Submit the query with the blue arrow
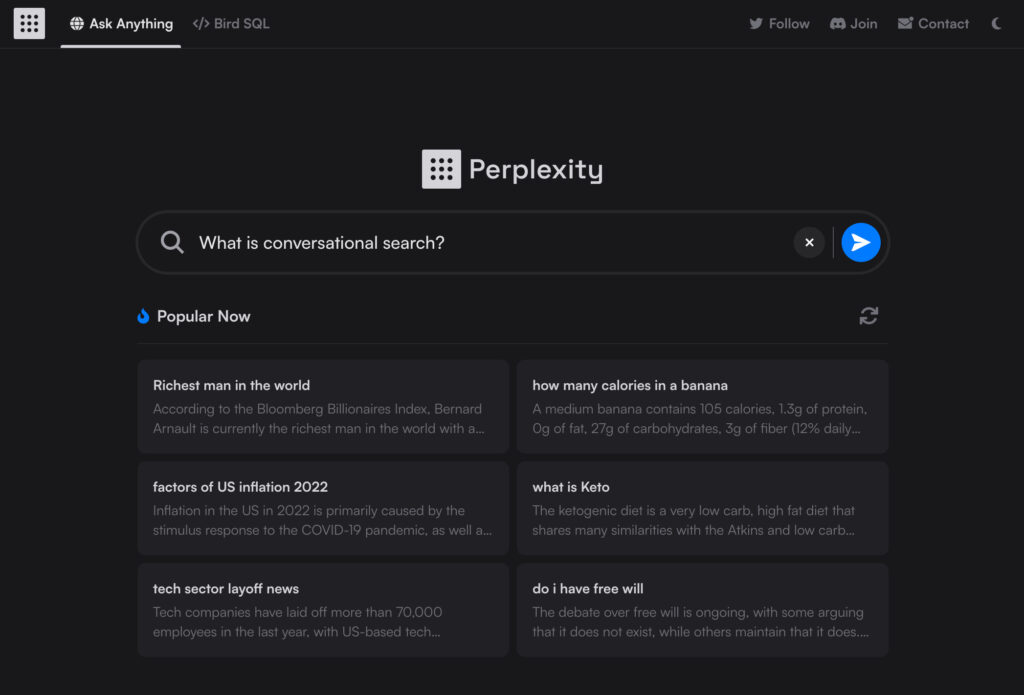 (860, 242)
